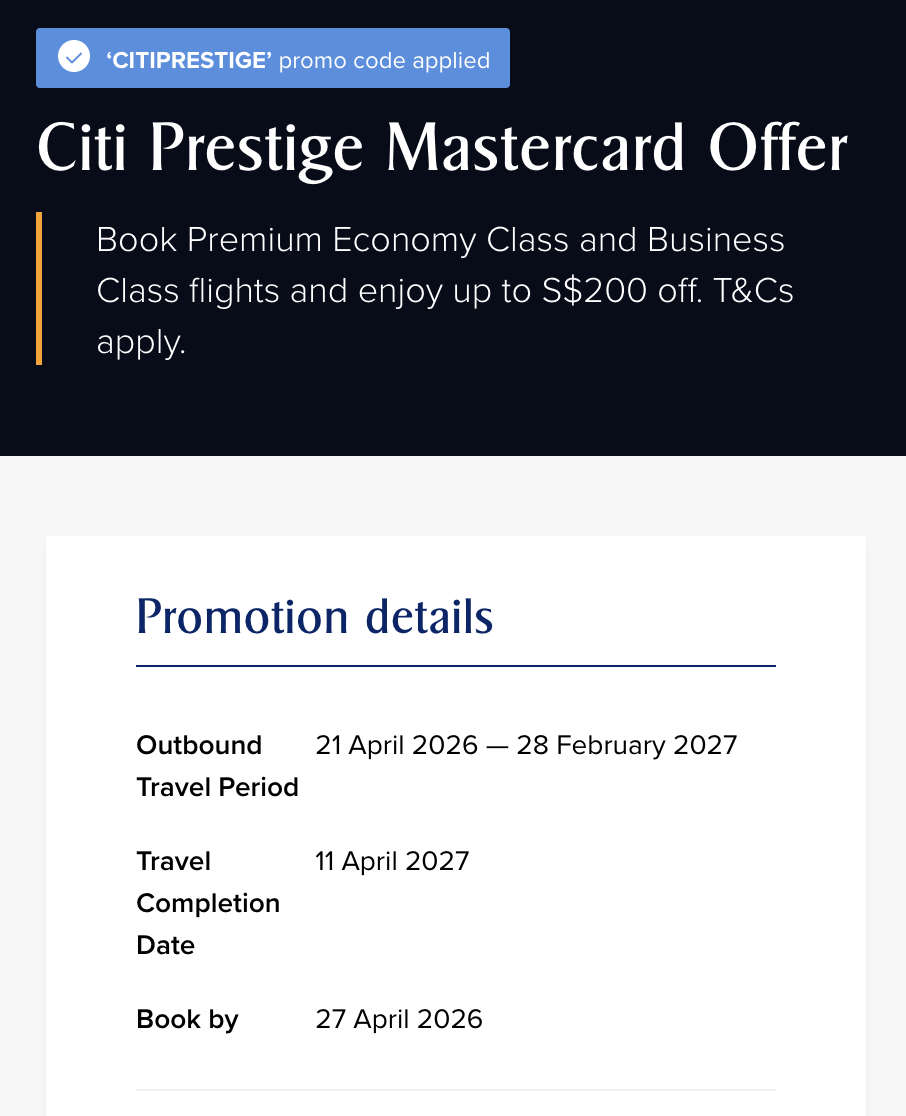Click the orange accent bar beside description
This screenshot has height=1116, width=906.
(x=39, y=288)
